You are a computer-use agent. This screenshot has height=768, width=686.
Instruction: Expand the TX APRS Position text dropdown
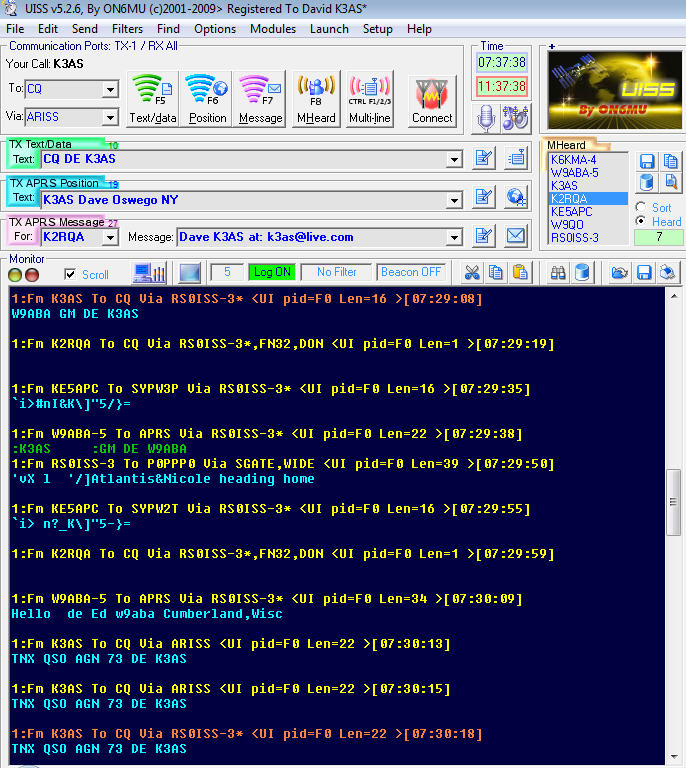pos(454,200)
